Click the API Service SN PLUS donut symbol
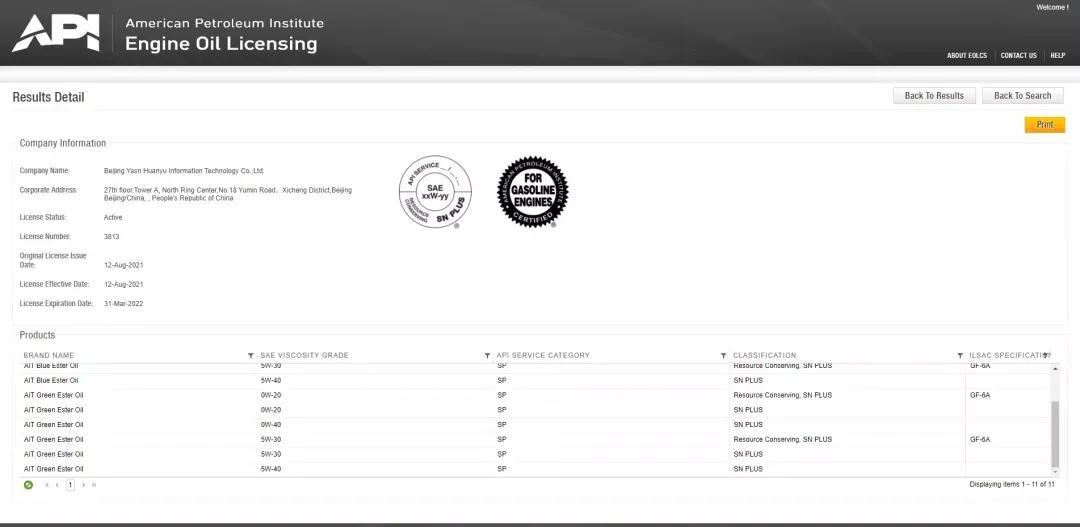Viewport: 1080px width, 527px height. point(435,192)
